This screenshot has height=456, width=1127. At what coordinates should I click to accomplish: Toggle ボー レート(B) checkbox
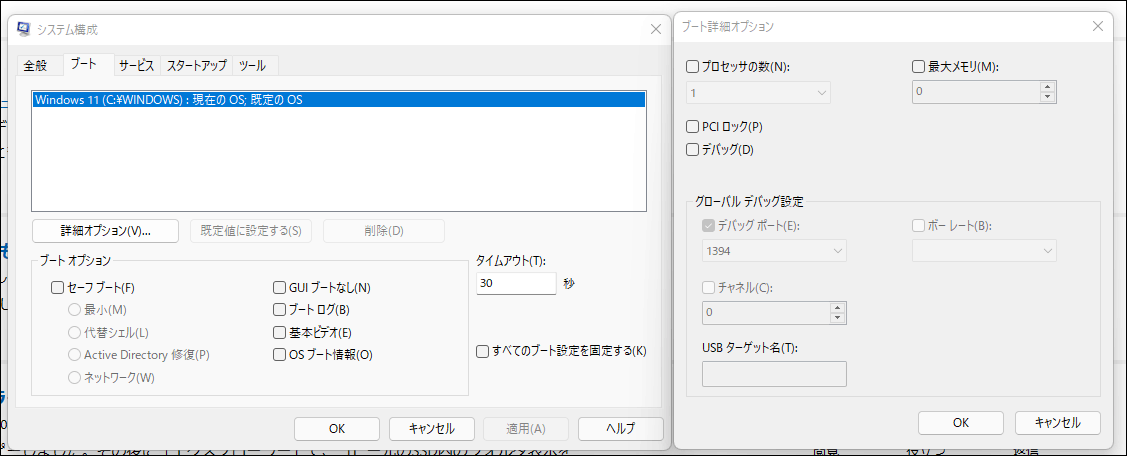[x=918, y=226]
